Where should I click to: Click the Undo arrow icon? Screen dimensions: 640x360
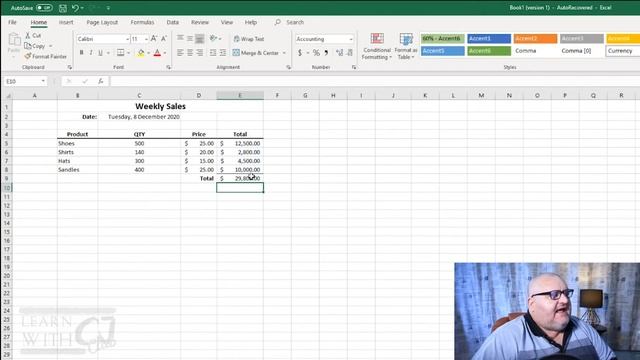(75, 8)
